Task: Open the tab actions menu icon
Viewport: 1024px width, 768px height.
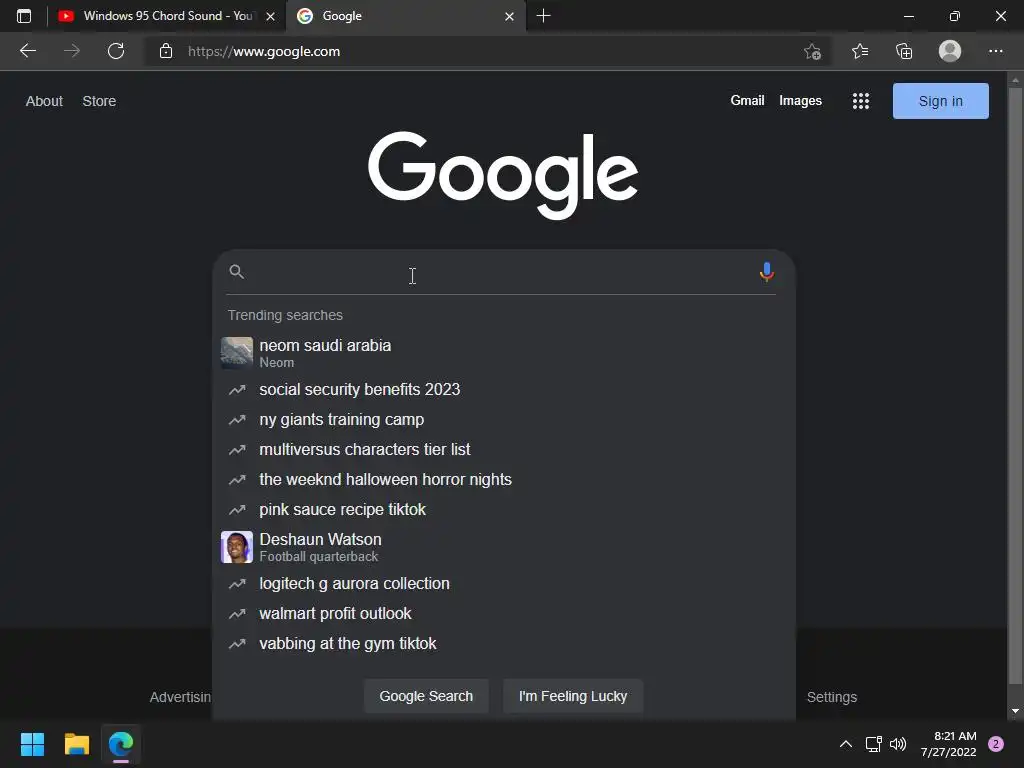Action: pyautogui.click(x=24, y=16)
